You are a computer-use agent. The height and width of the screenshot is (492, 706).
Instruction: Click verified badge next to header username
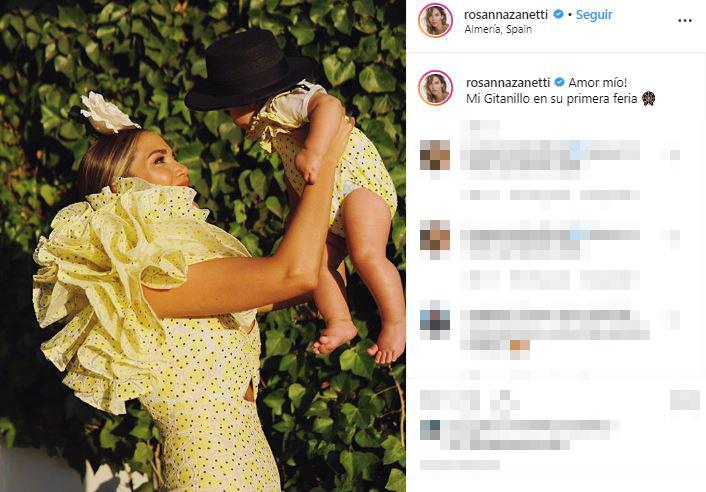558,14
